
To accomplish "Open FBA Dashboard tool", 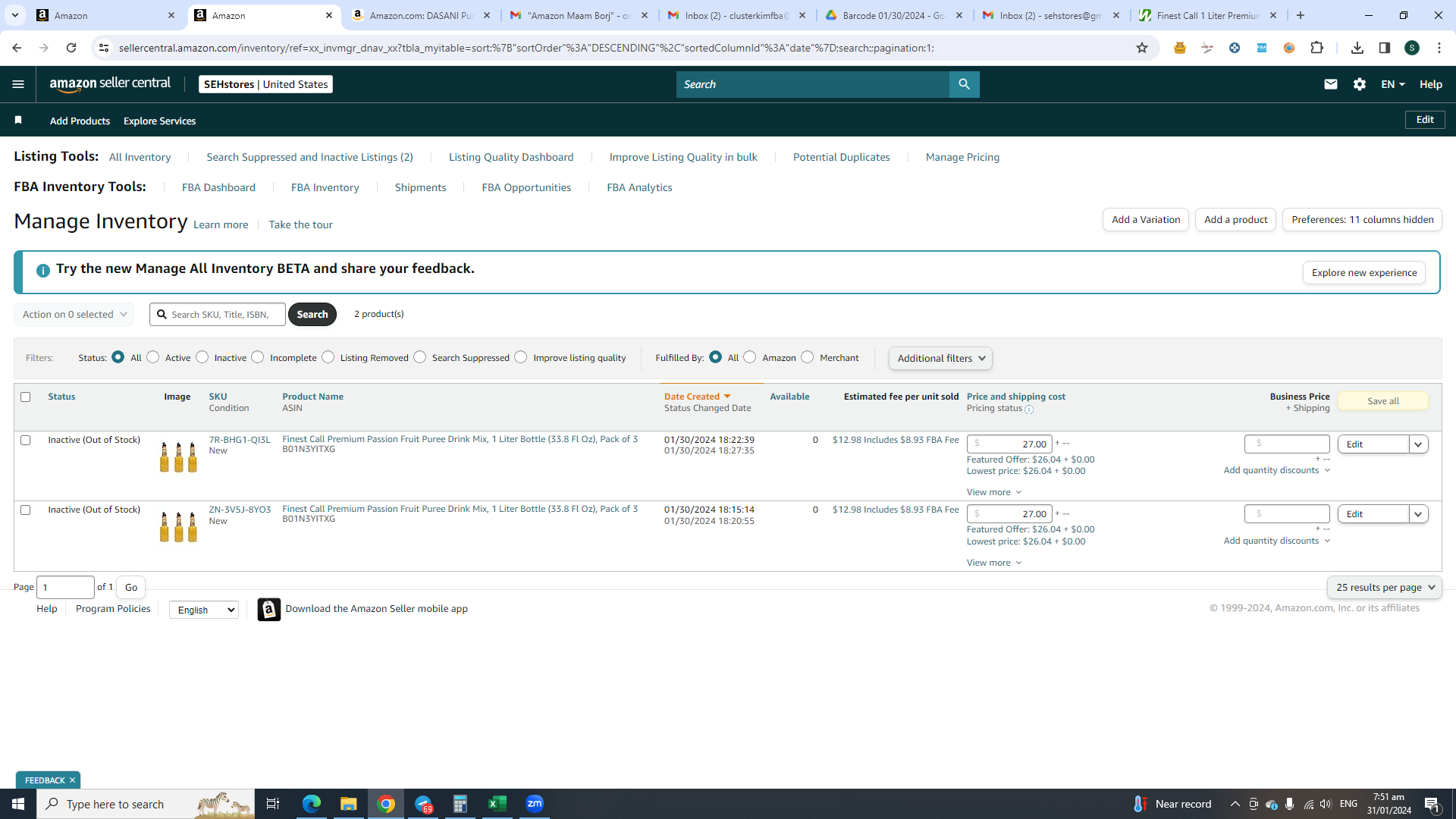I will (x=218, y=187).
